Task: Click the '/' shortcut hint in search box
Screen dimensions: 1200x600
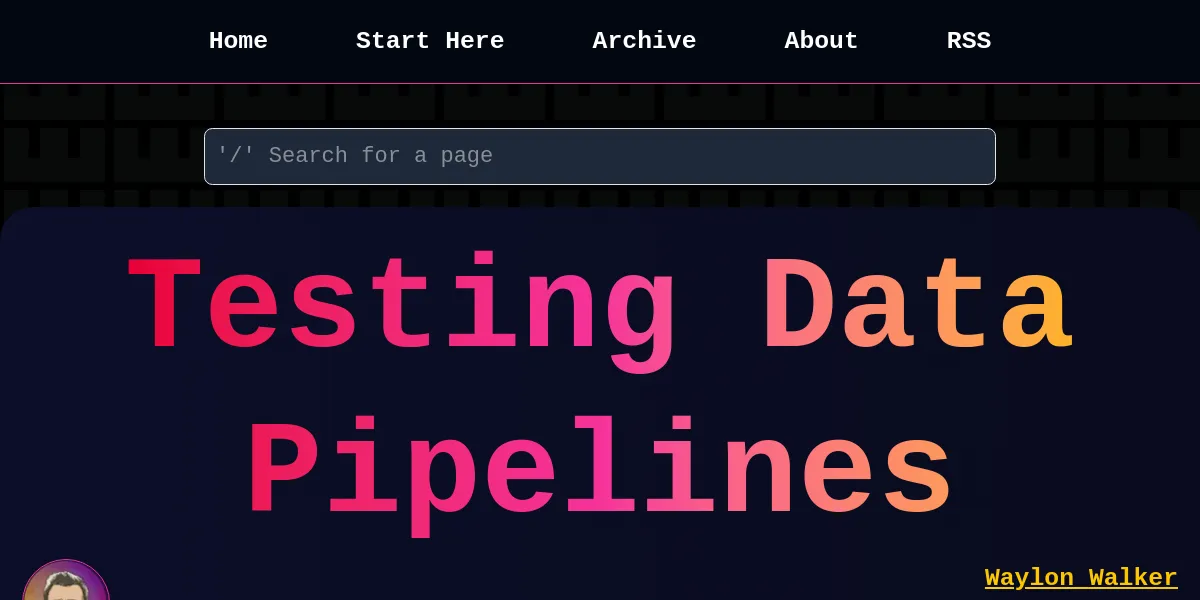Action: (x=235, y=156)
